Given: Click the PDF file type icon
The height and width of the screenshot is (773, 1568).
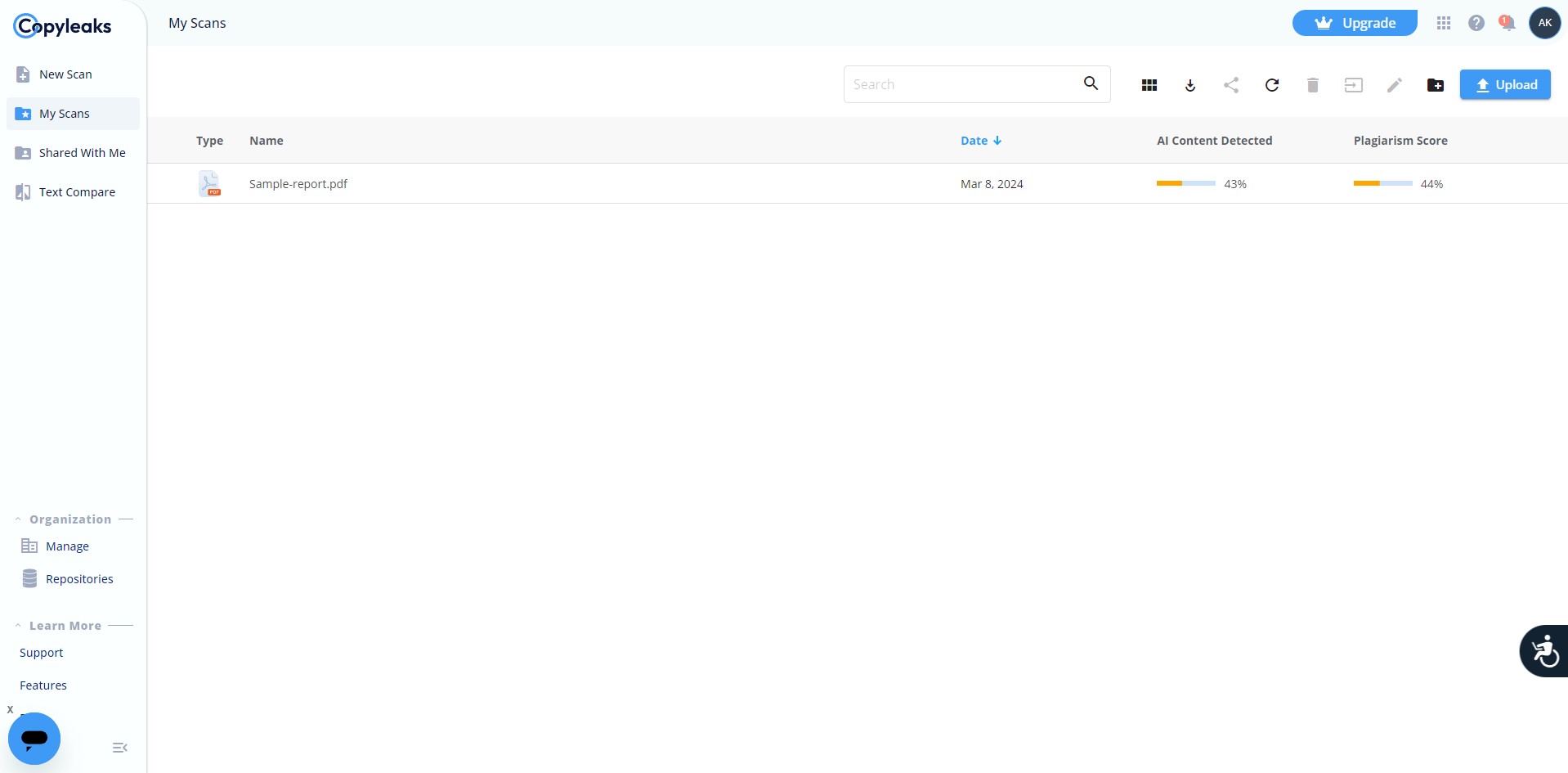Looking at the screenshot, I should point(209,183).
